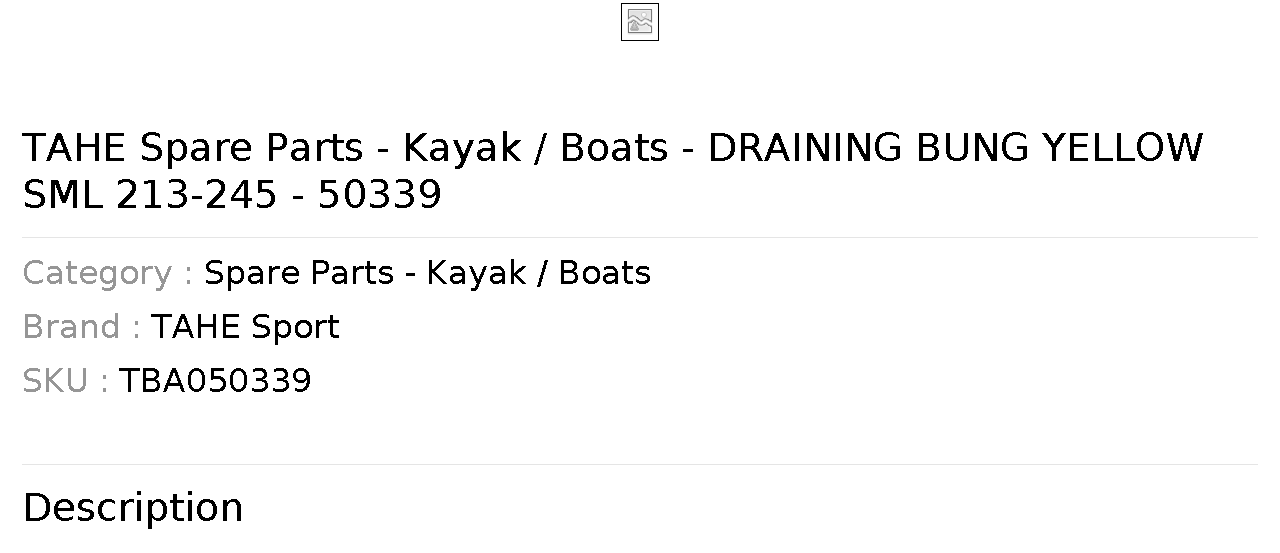1280x553 pixels.
Task: Click the word YELLOW in the title
Action: (x=1123, y=148)
